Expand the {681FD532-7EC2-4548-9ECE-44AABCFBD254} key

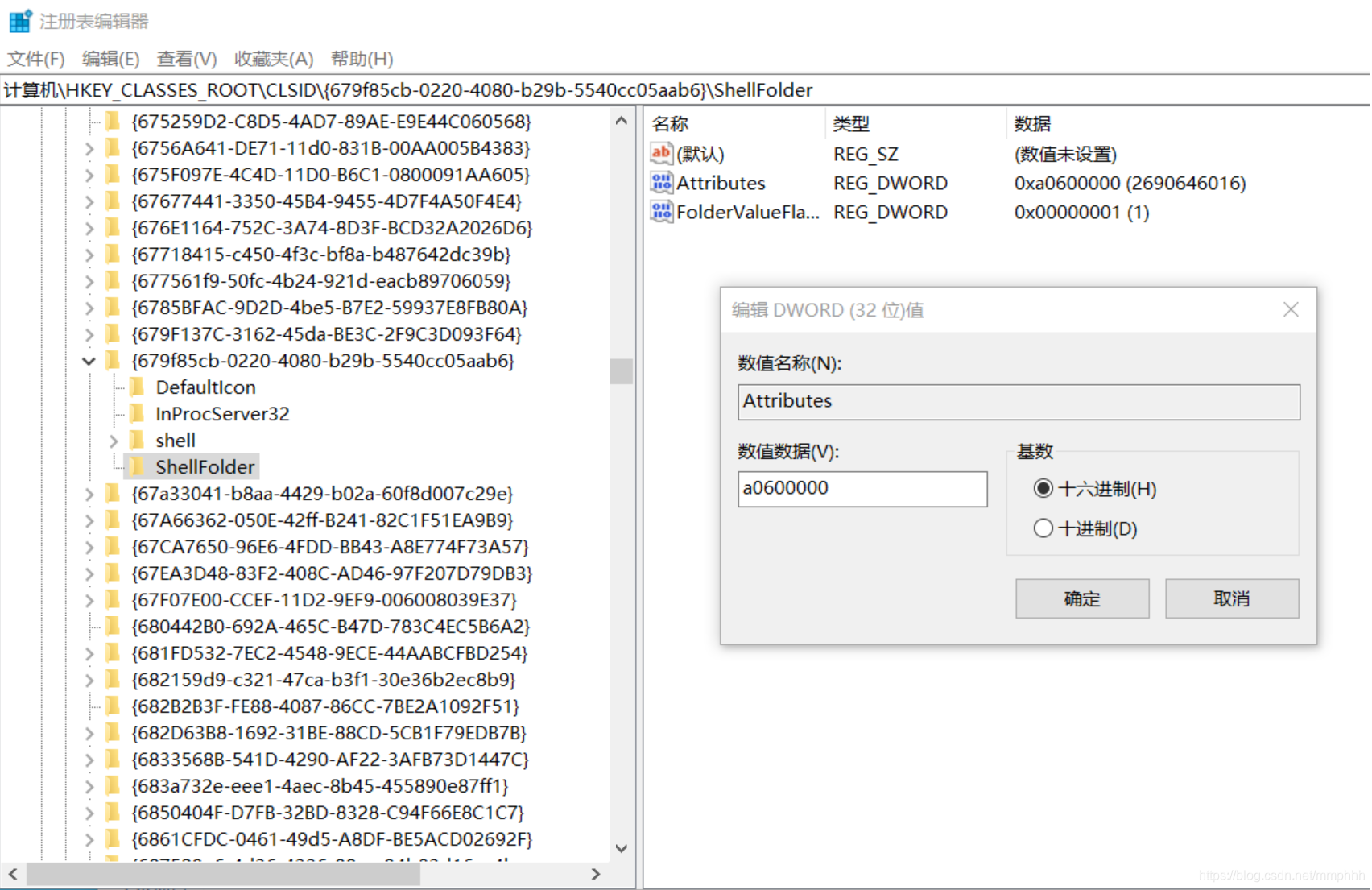pyautogui.click(x=89, y=653)
